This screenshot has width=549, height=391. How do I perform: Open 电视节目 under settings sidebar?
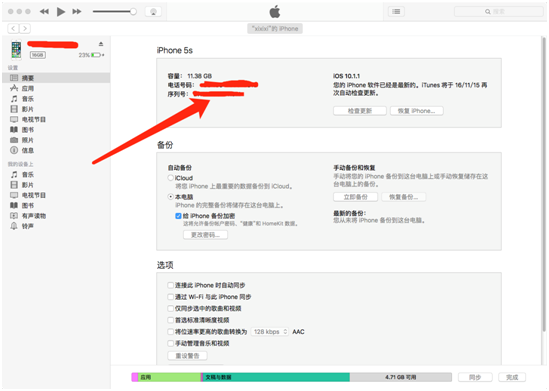click(56, 119)
